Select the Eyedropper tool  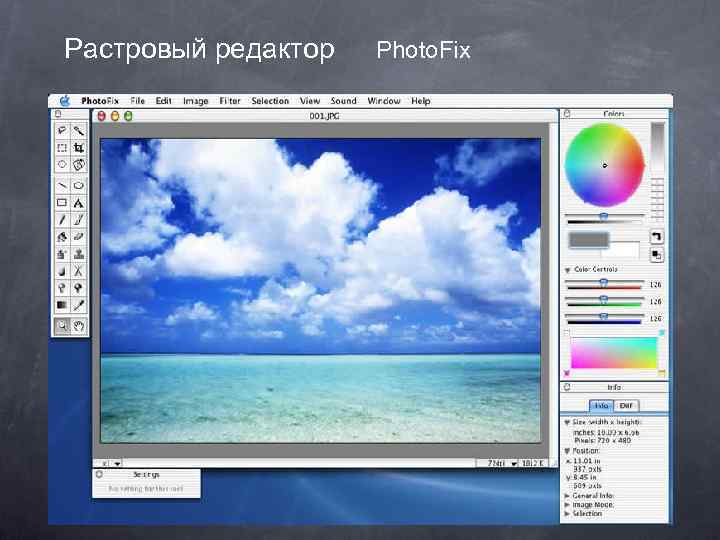click(79, 305)
